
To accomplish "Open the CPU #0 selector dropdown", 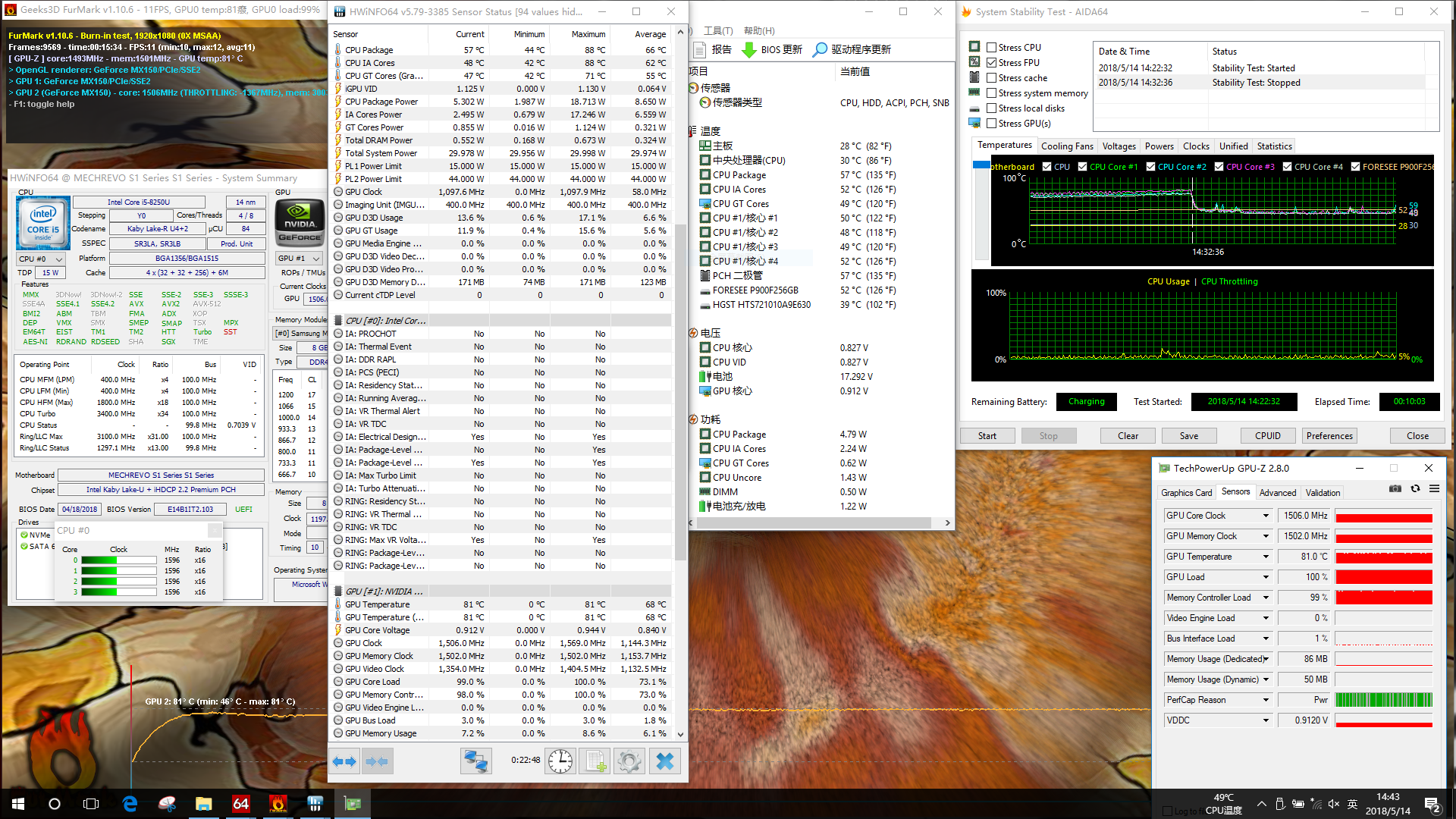I will click(41, 259).
